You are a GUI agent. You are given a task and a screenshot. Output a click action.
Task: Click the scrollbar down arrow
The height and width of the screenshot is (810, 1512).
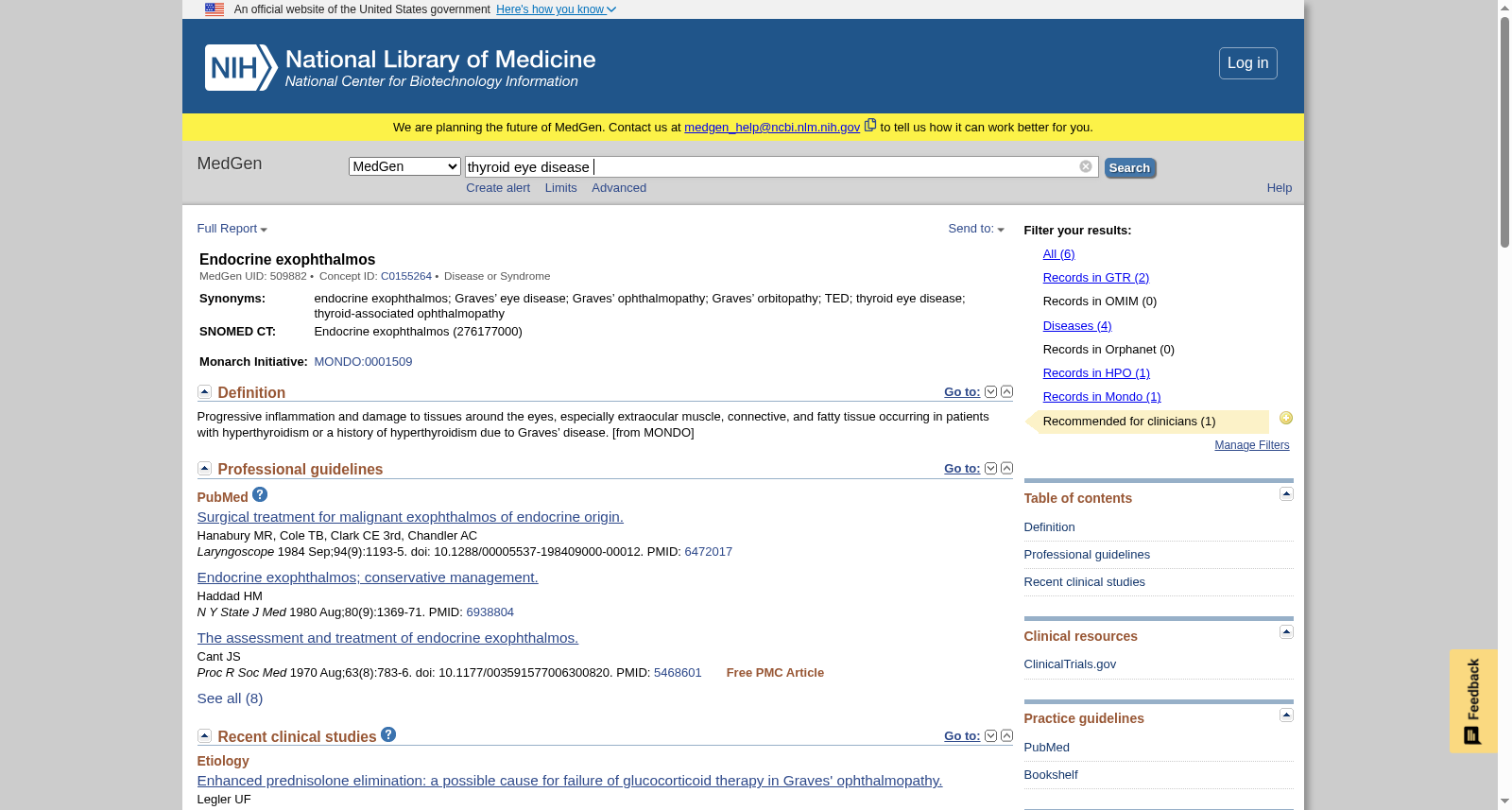point(1504,801)
